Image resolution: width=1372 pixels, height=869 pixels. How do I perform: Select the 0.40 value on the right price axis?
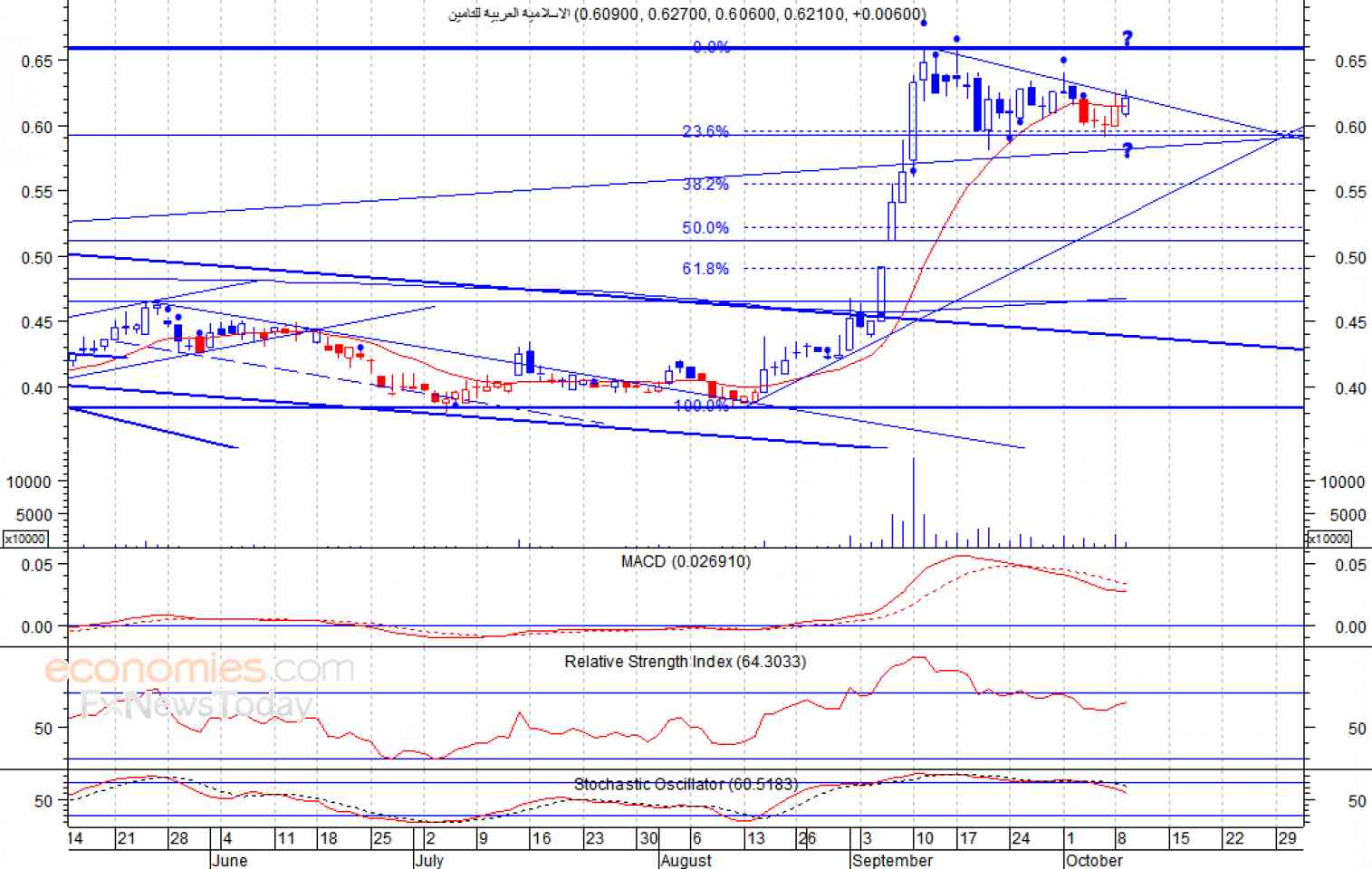pos(1351,388)
